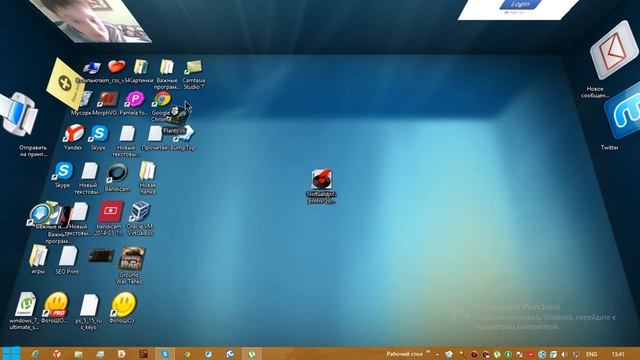640x360 pixels.
Task: Open the volume control in system tray
Action: point(564,354)
